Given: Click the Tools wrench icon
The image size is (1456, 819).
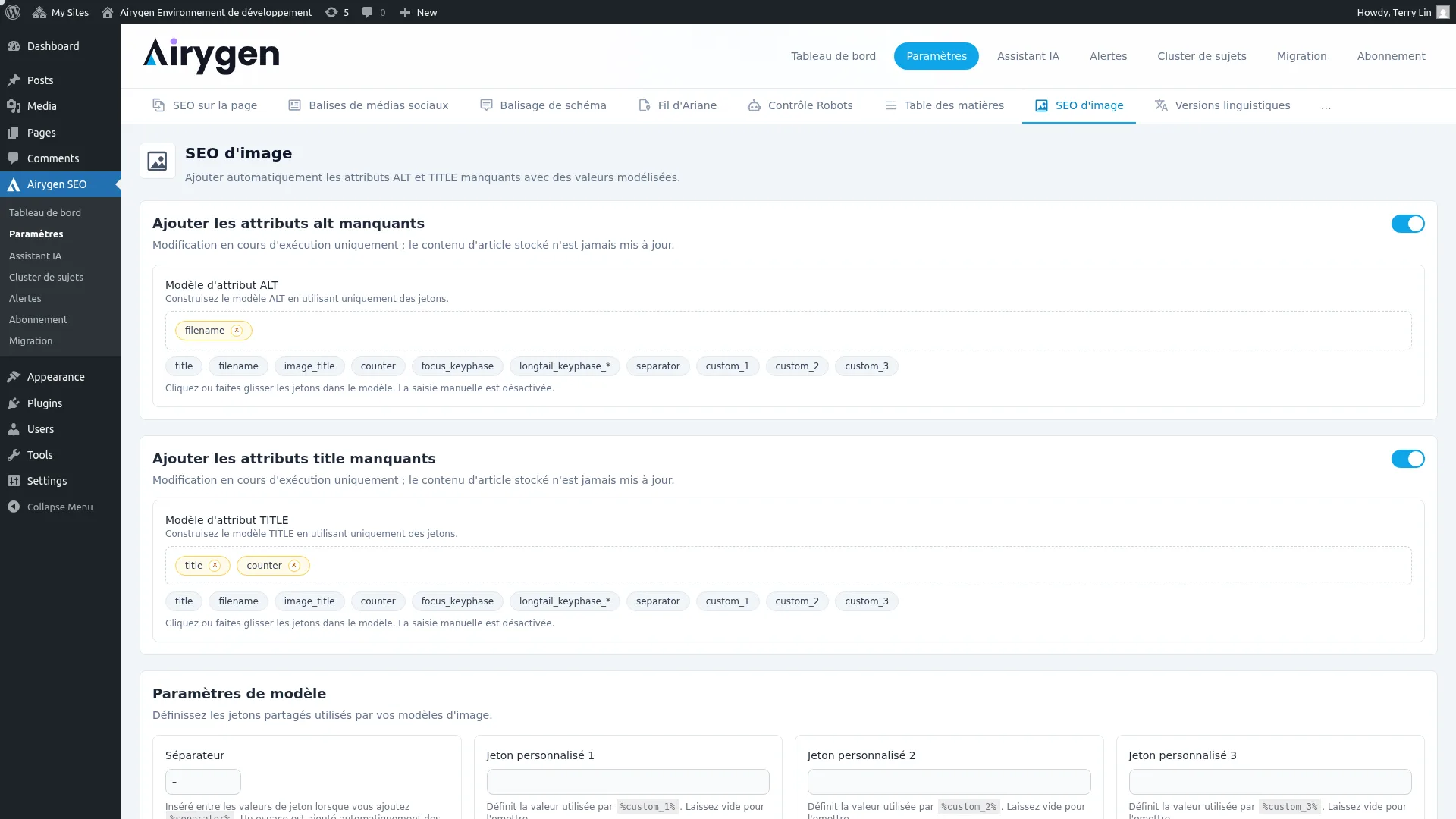Looking at the screenshot, I should [14, 455].
